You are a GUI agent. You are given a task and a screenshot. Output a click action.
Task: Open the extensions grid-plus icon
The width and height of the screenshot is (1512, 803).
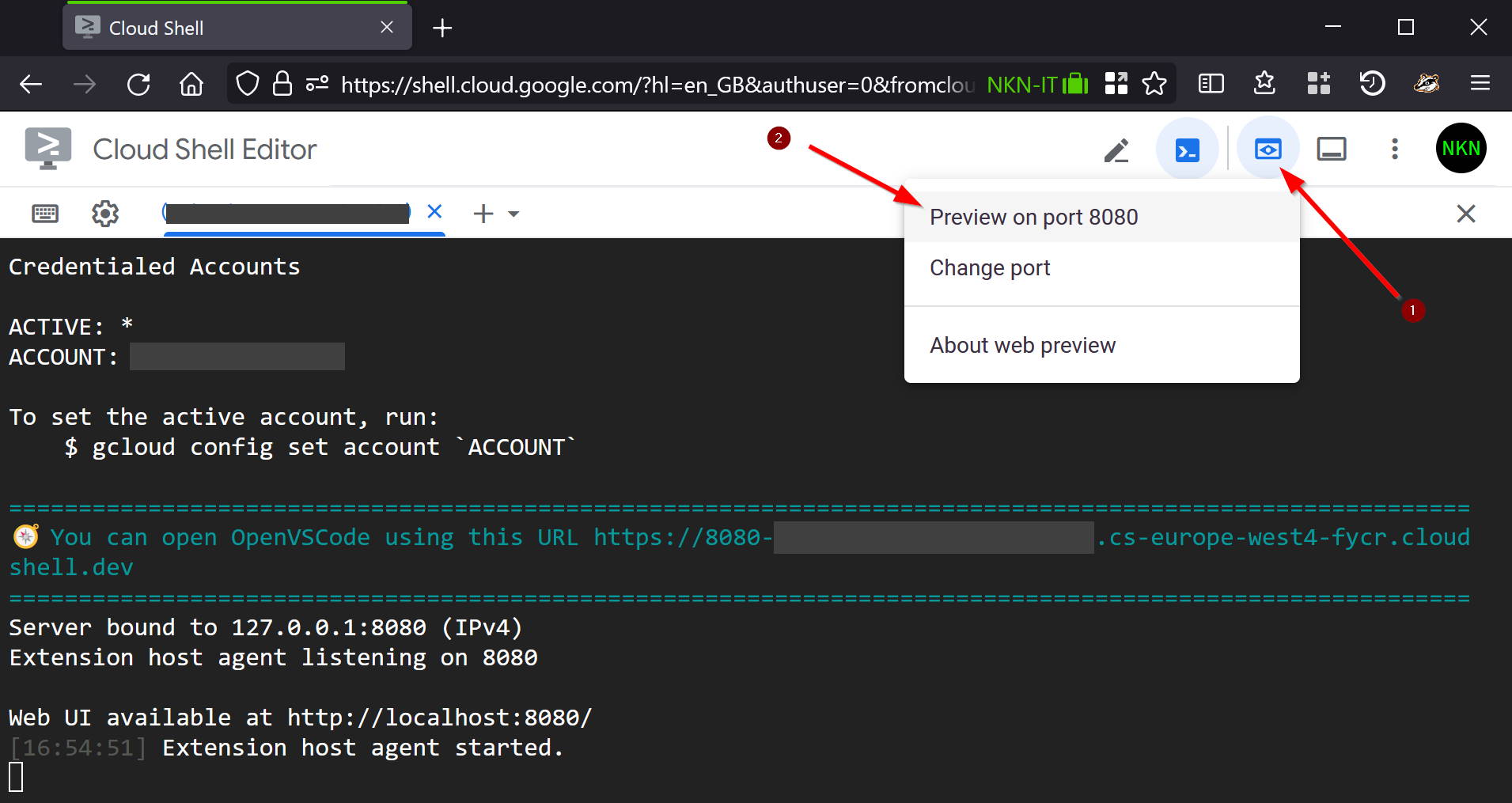[x=1319, y=83]
